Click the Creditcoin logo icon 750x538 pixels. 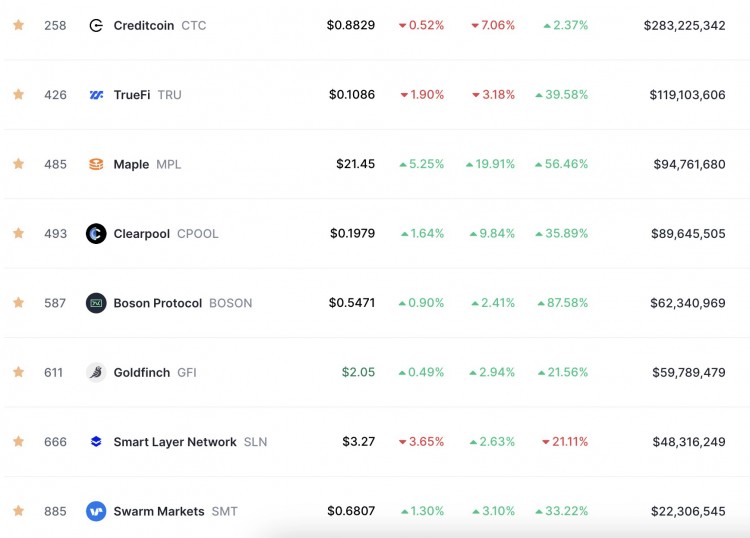[96, 25]
